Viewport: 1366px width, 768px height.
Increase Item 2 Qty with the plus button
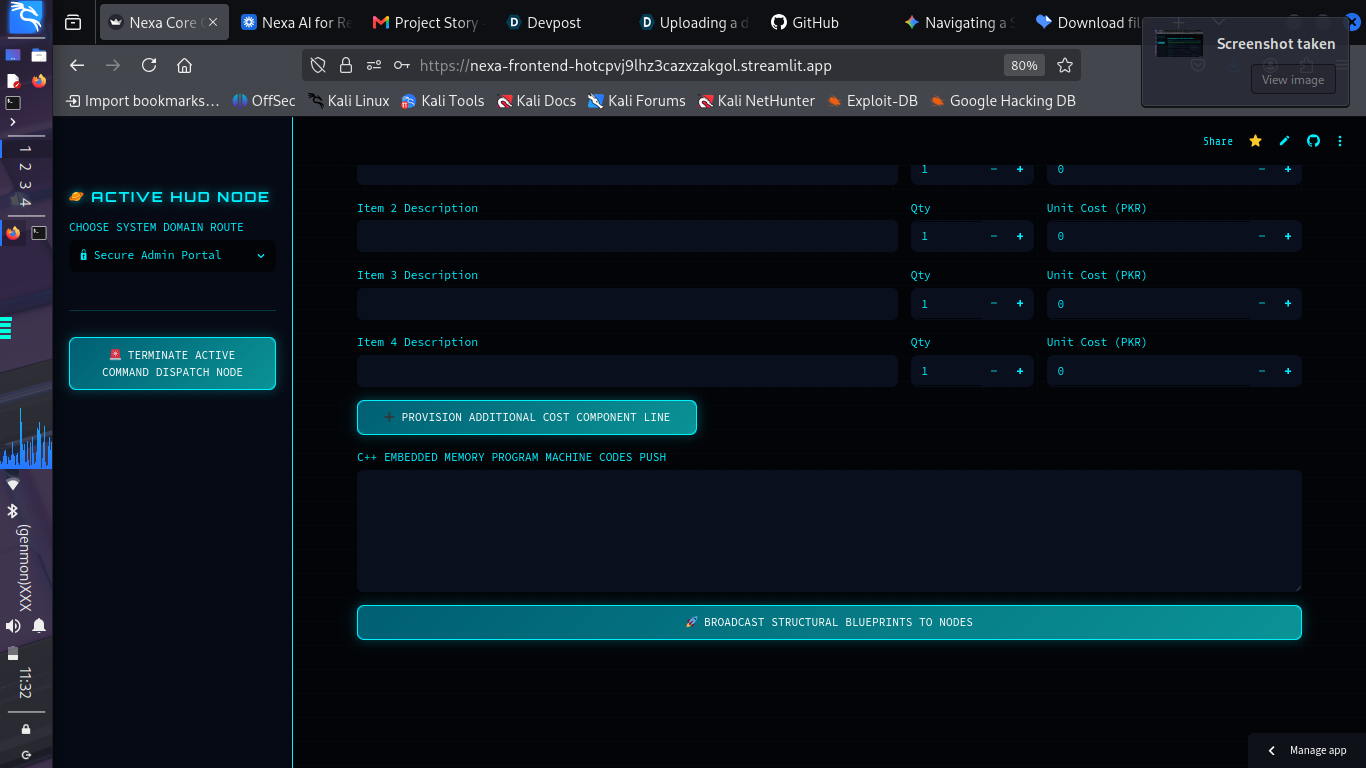pyautogui.click(x=1020, y=236)
